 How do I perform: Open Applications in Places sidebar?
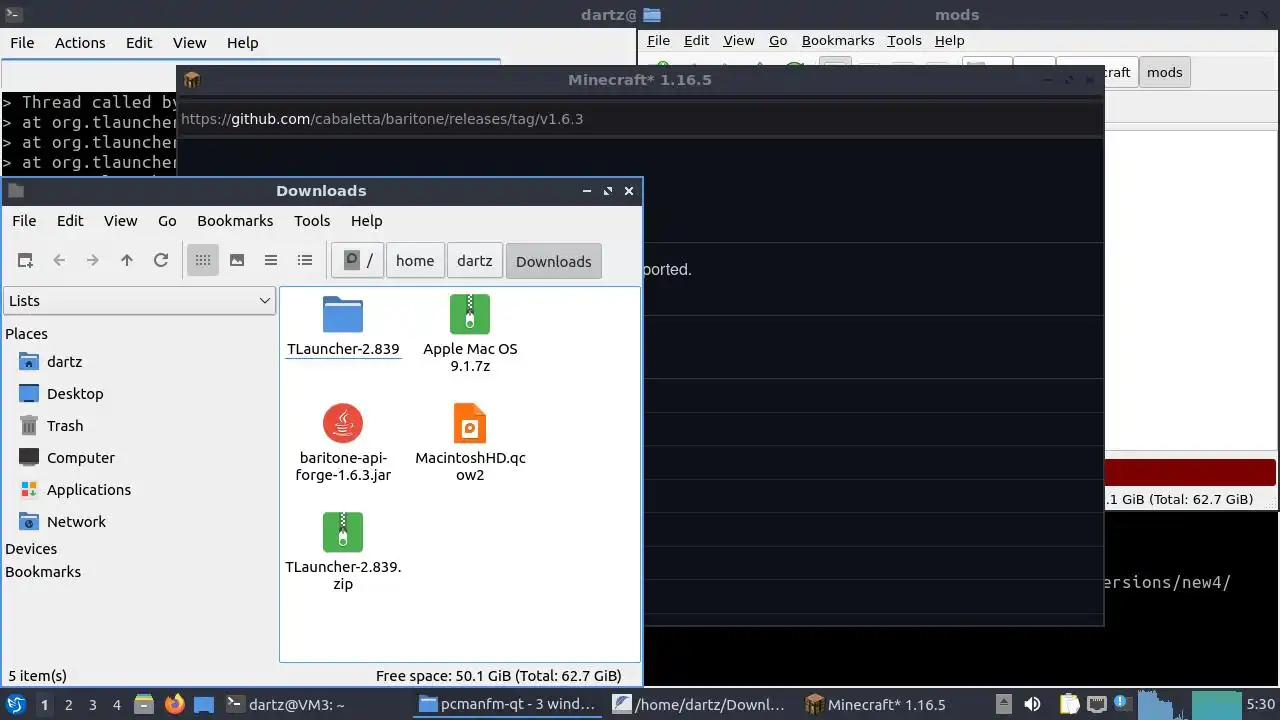(x=89, y=490)
